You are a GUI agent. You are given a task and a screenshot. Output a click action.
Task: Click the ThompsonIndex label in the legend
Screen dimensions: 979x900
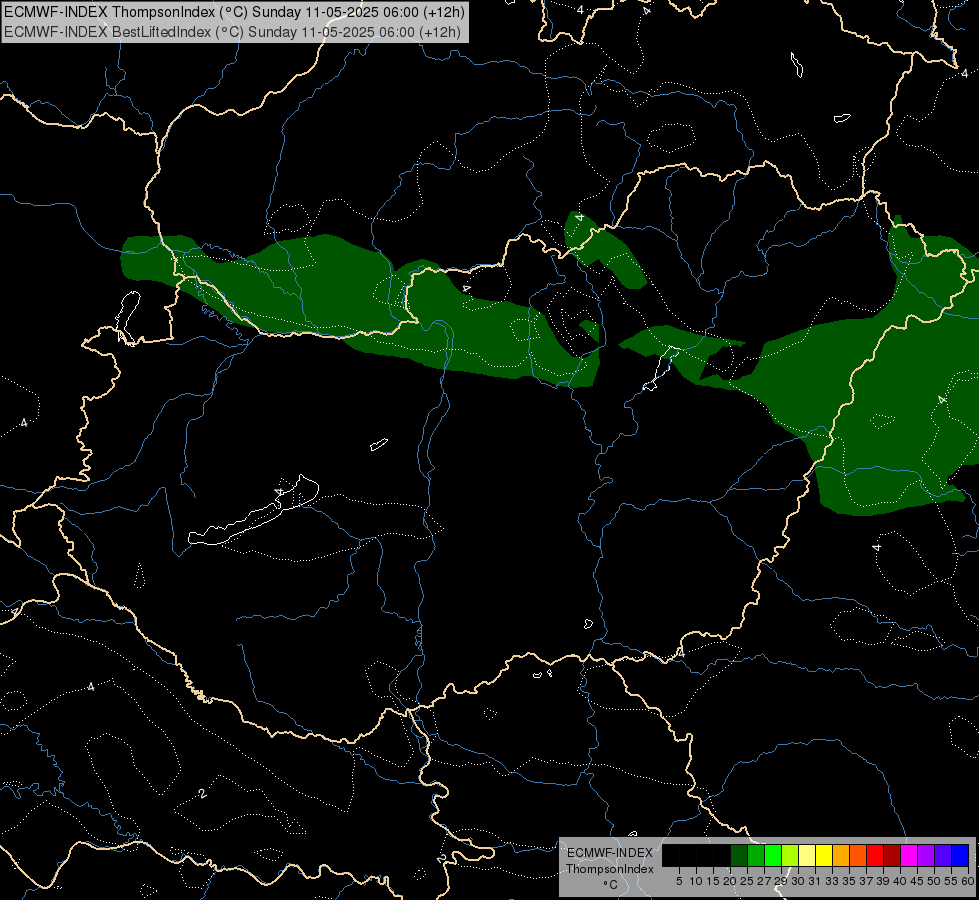click(610, 869)
